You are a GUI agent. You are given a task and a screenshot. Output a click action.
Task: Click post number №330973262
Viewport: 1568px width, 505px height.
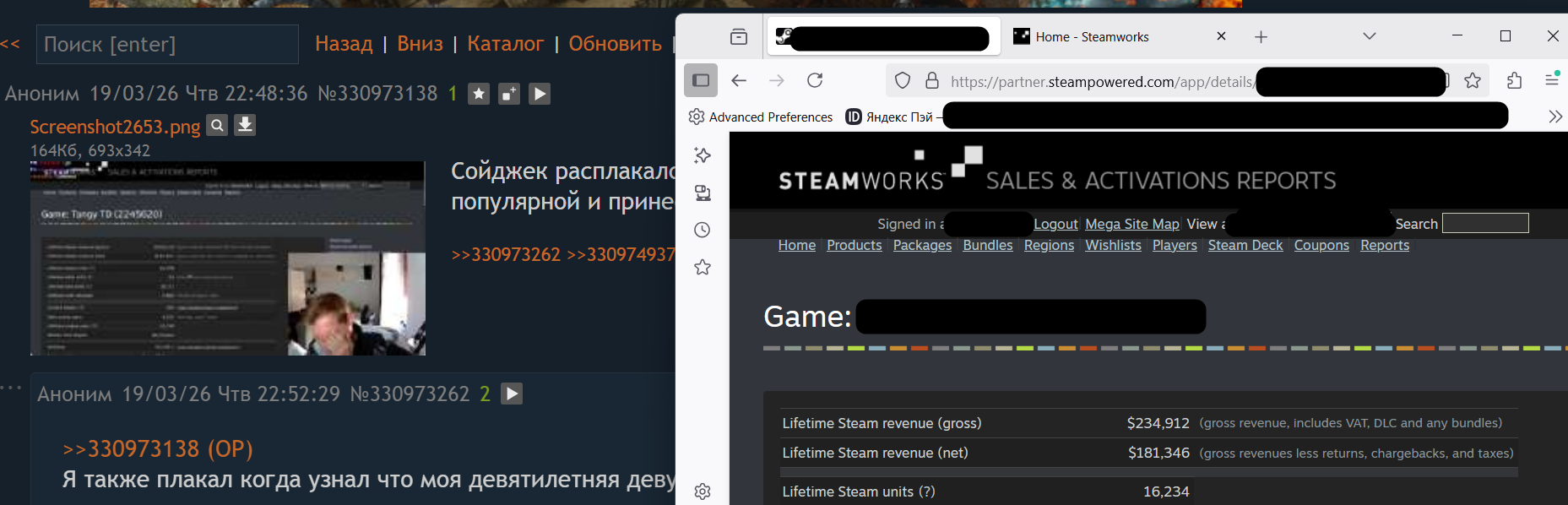[x=410, y=394]
